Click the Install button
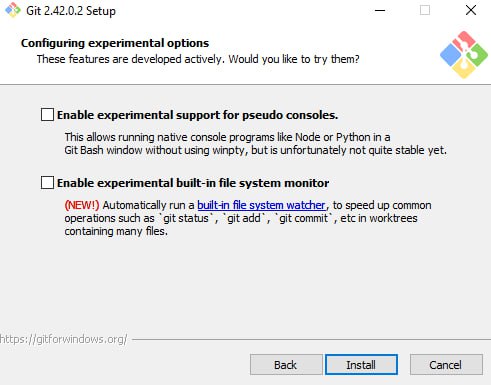Screen dimensions: 491x385 [x=361, y=364]
